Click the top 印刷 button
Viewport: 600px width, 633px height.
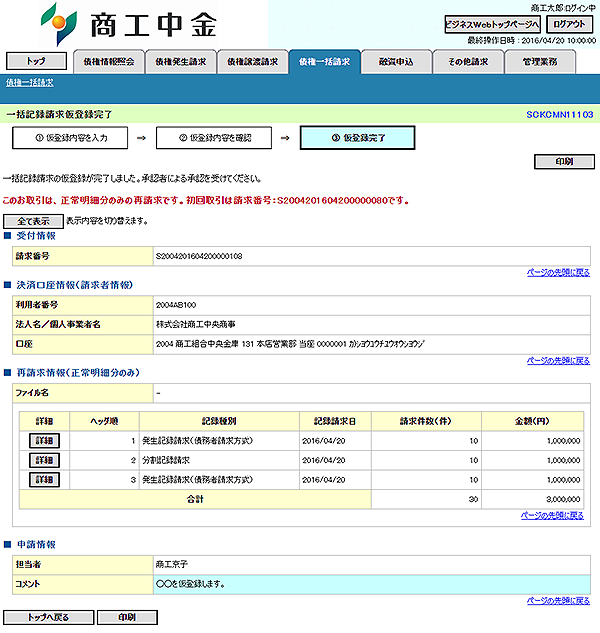(x=564, y=161)
